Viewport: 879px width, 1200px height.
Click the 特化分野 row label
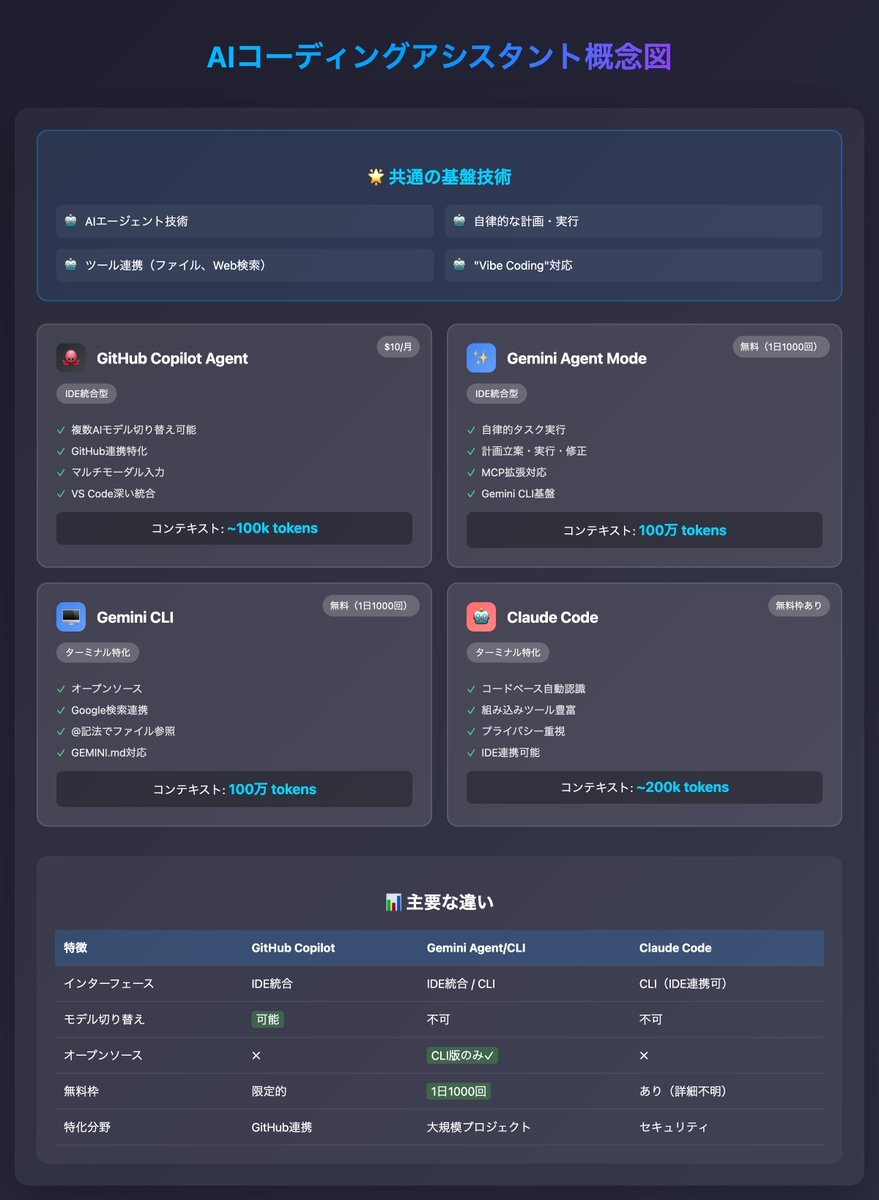coord(89,1128)
